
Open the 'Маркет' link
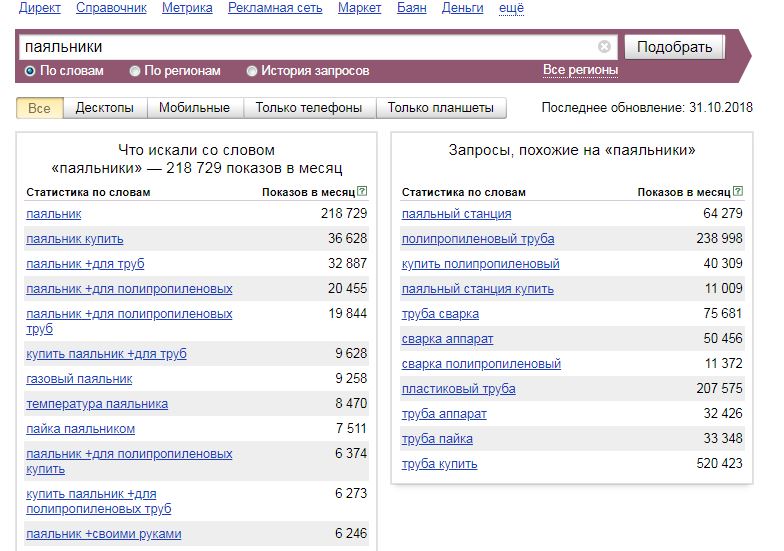(360, 8)
